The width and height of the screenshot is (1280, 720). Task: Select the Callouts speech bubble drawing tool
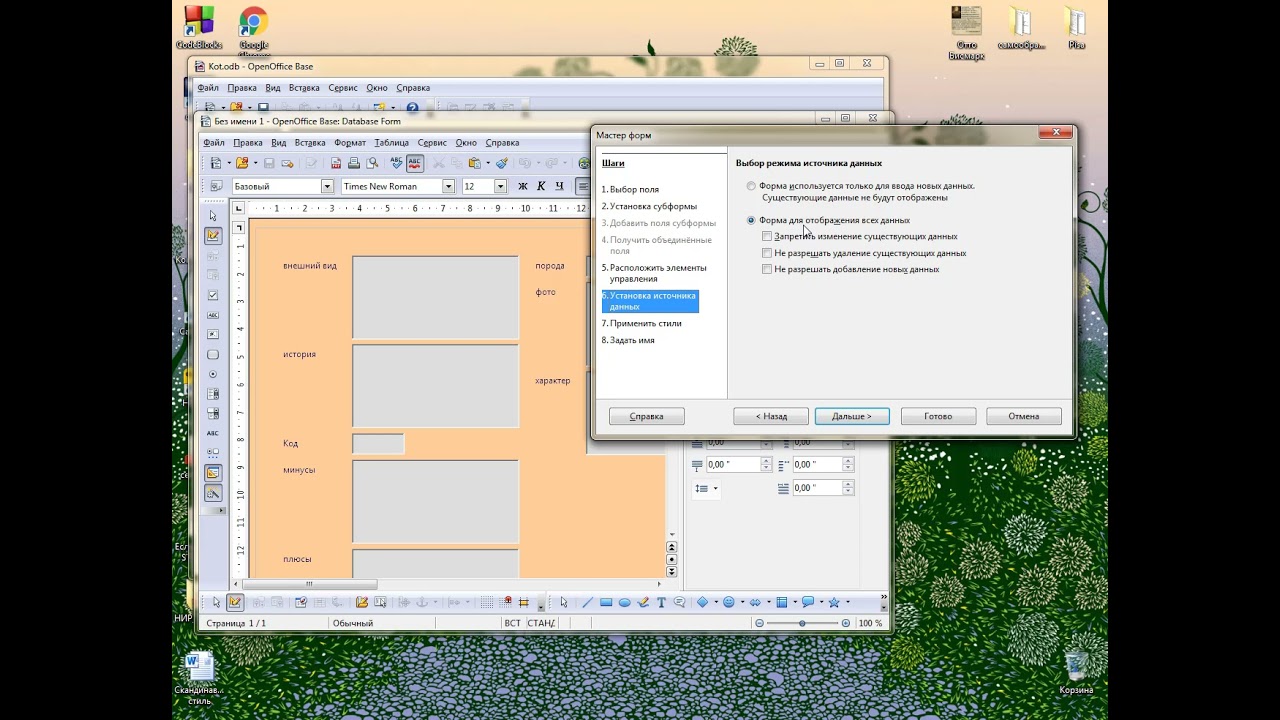[x=680, y=602]
